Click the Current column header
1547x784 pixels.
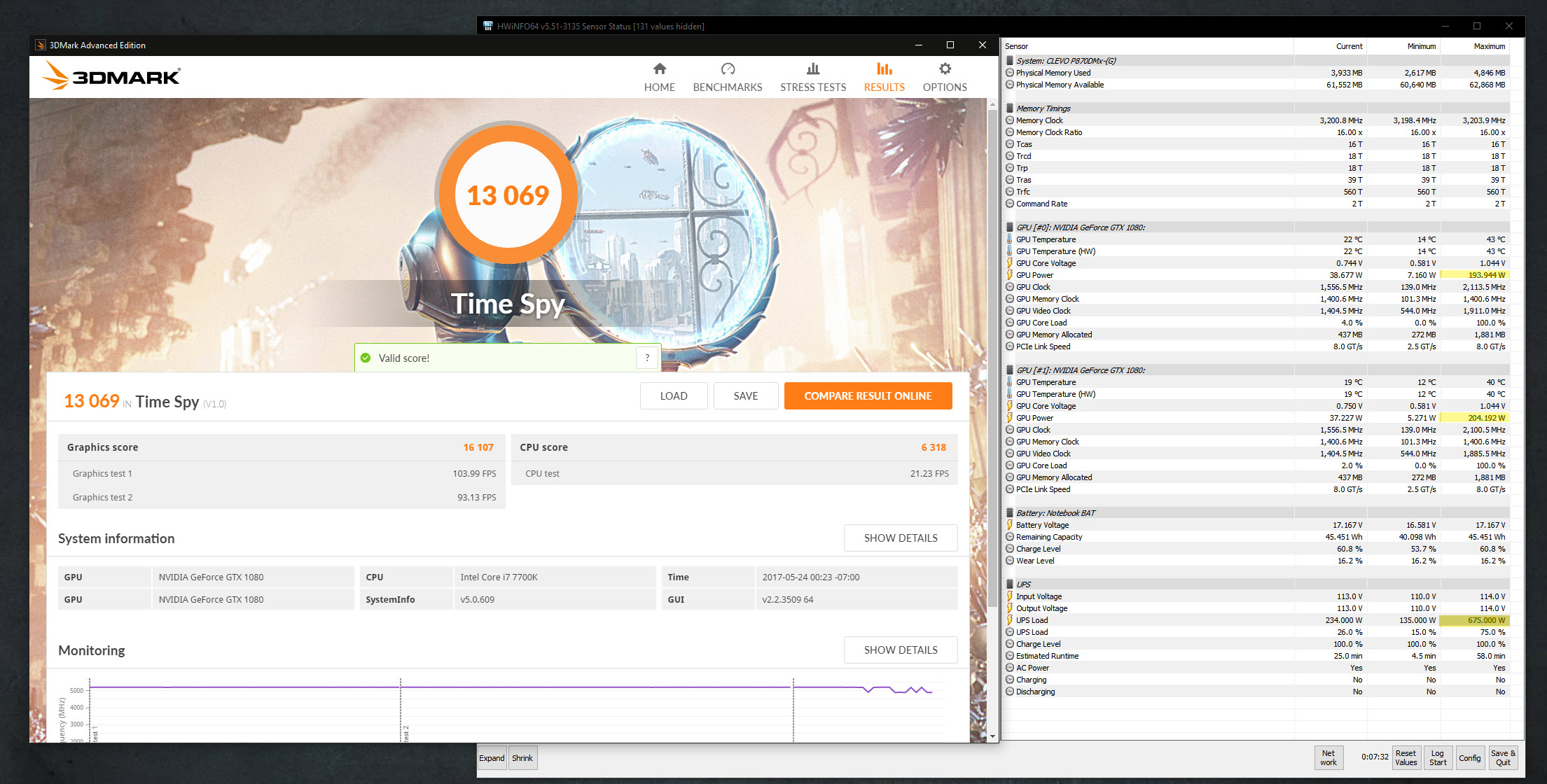coord(1330,46)
